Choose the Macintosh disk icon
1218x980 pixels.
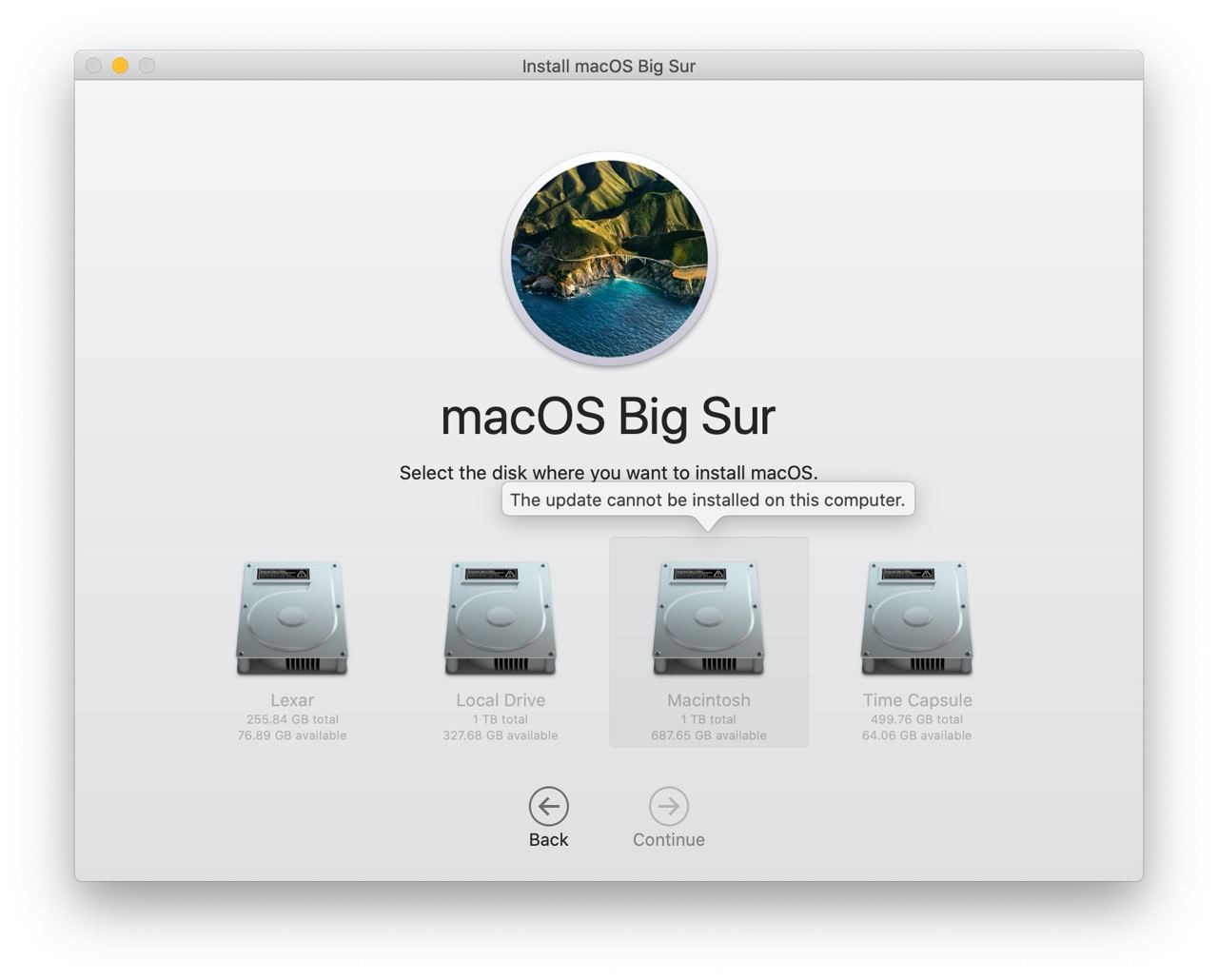pos(708,618)
